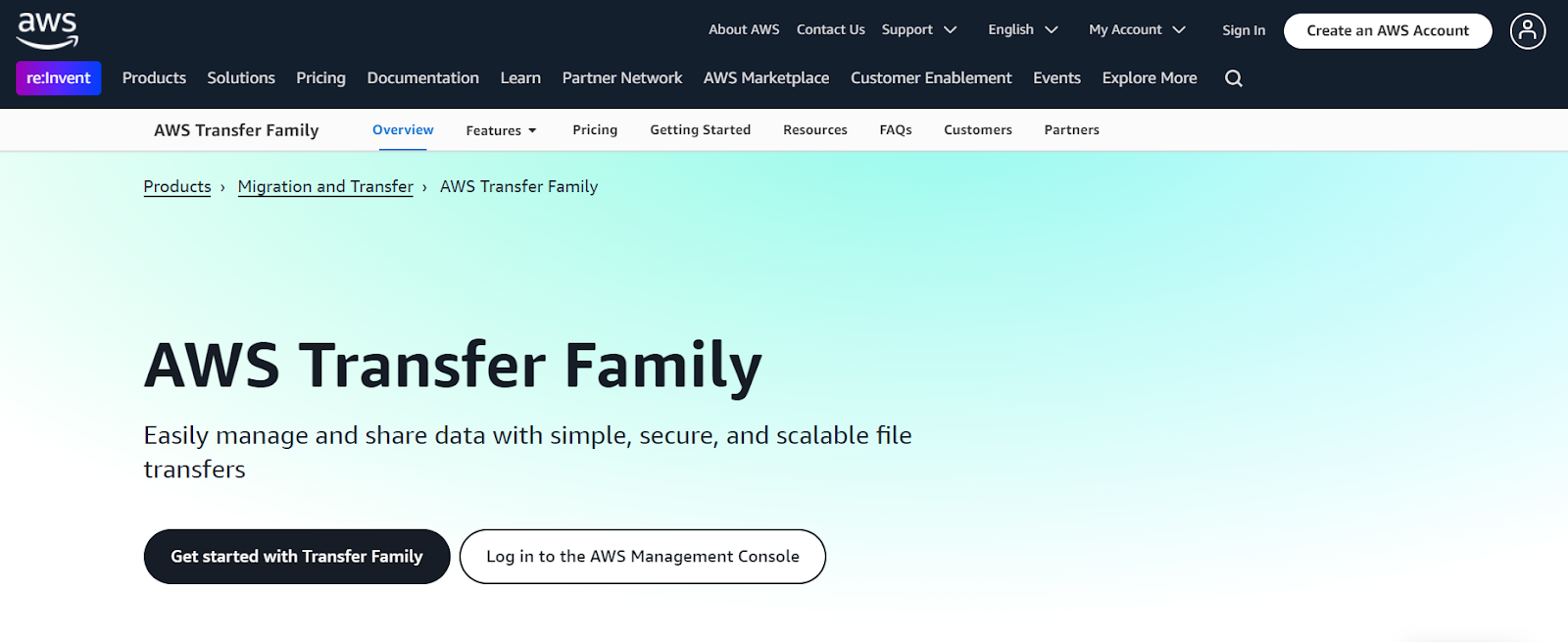The height and width of the screenshot is (642, 1568).
Task: Open the Learn menu
Action: tap(520, 77)
